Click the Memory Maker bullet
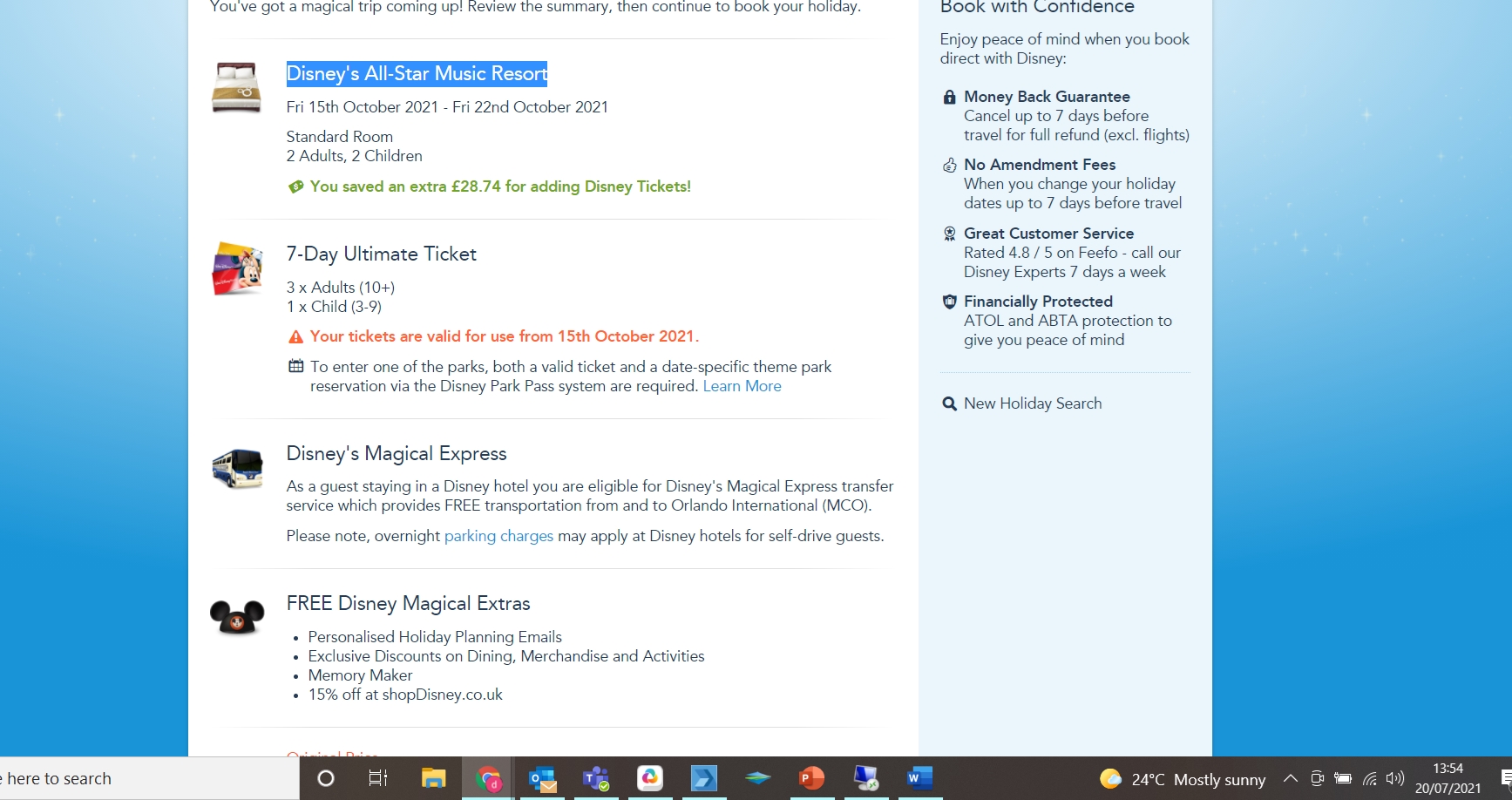The image size is (1512, 800). point(360,675)
